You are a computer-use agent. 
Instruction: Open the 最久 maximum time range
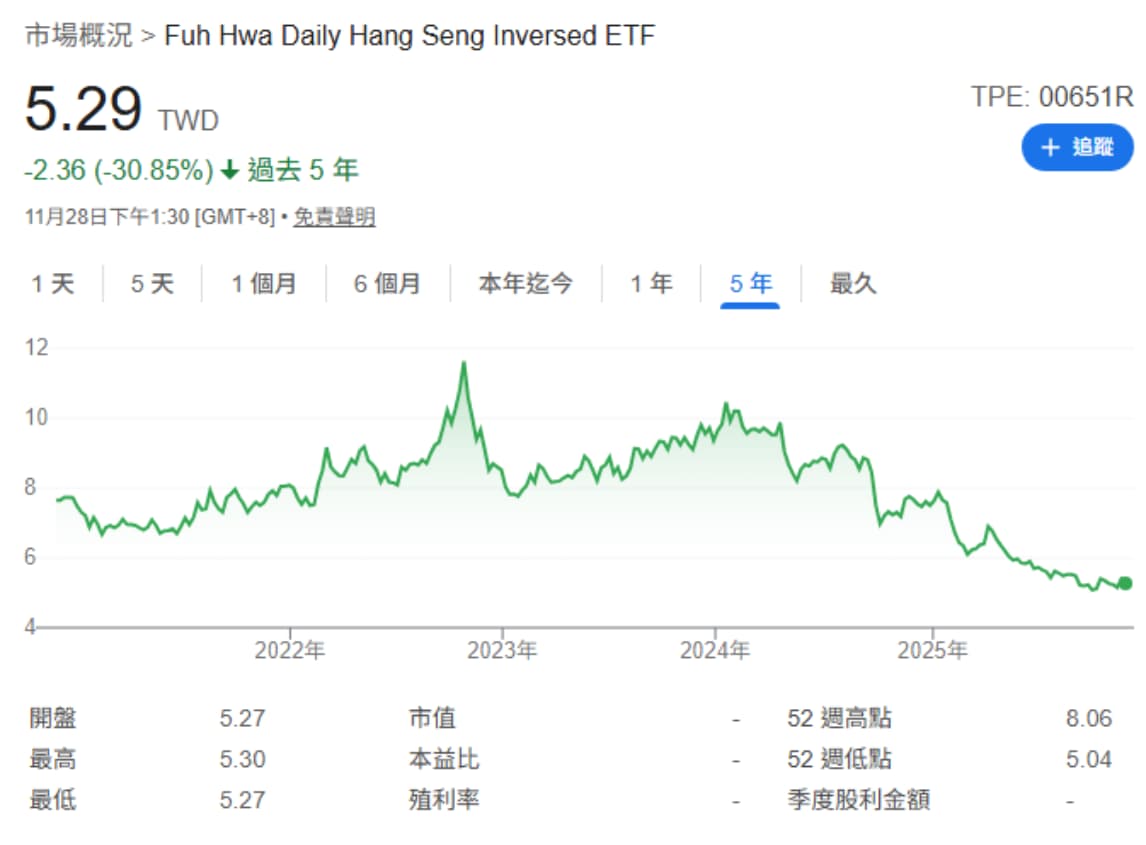click(x=850, y=284)
